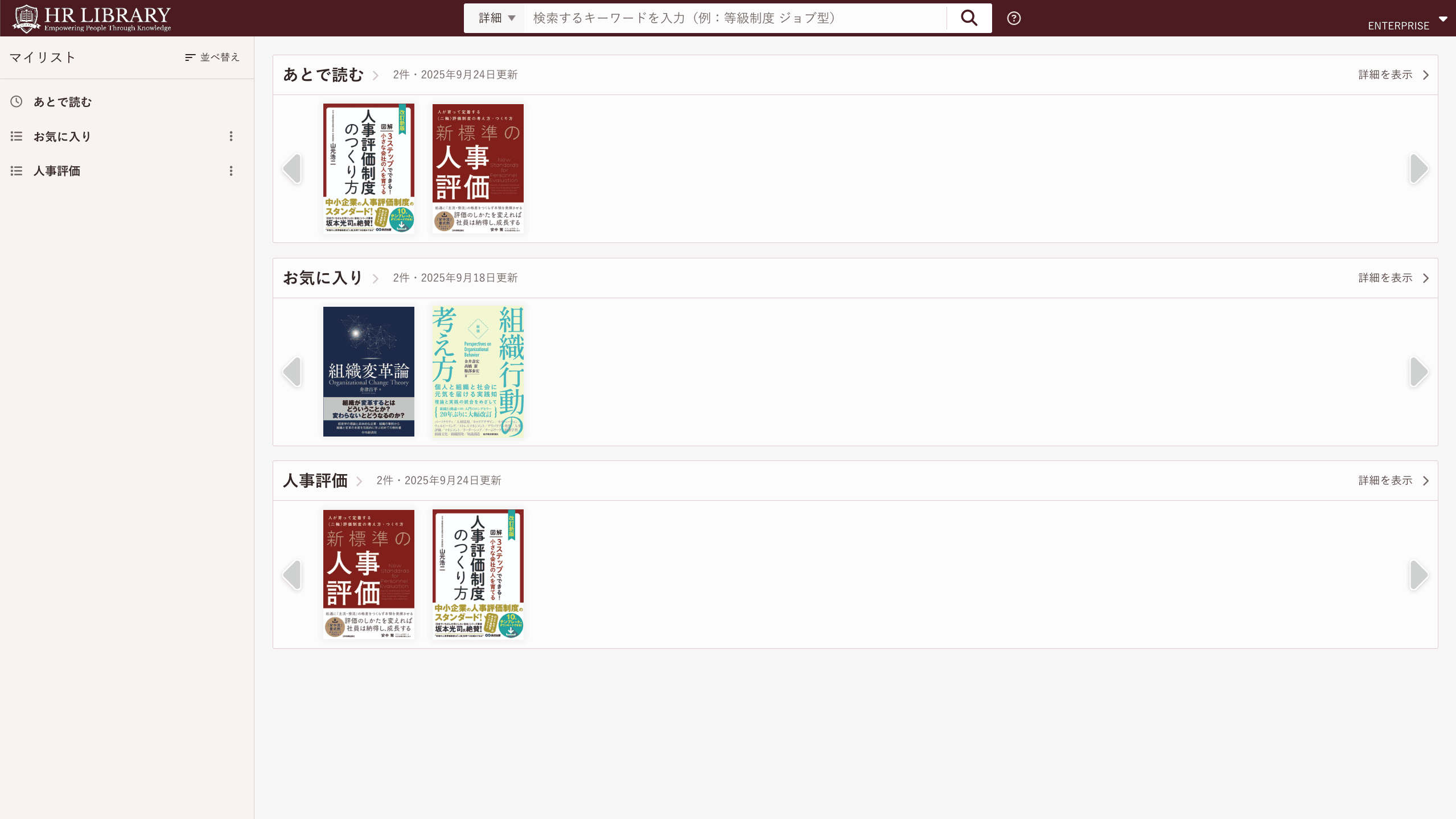The height and width of the screenshot is (819, 1456).
Task: Expand the お気に入り section heading chevron
Action: 375,278
